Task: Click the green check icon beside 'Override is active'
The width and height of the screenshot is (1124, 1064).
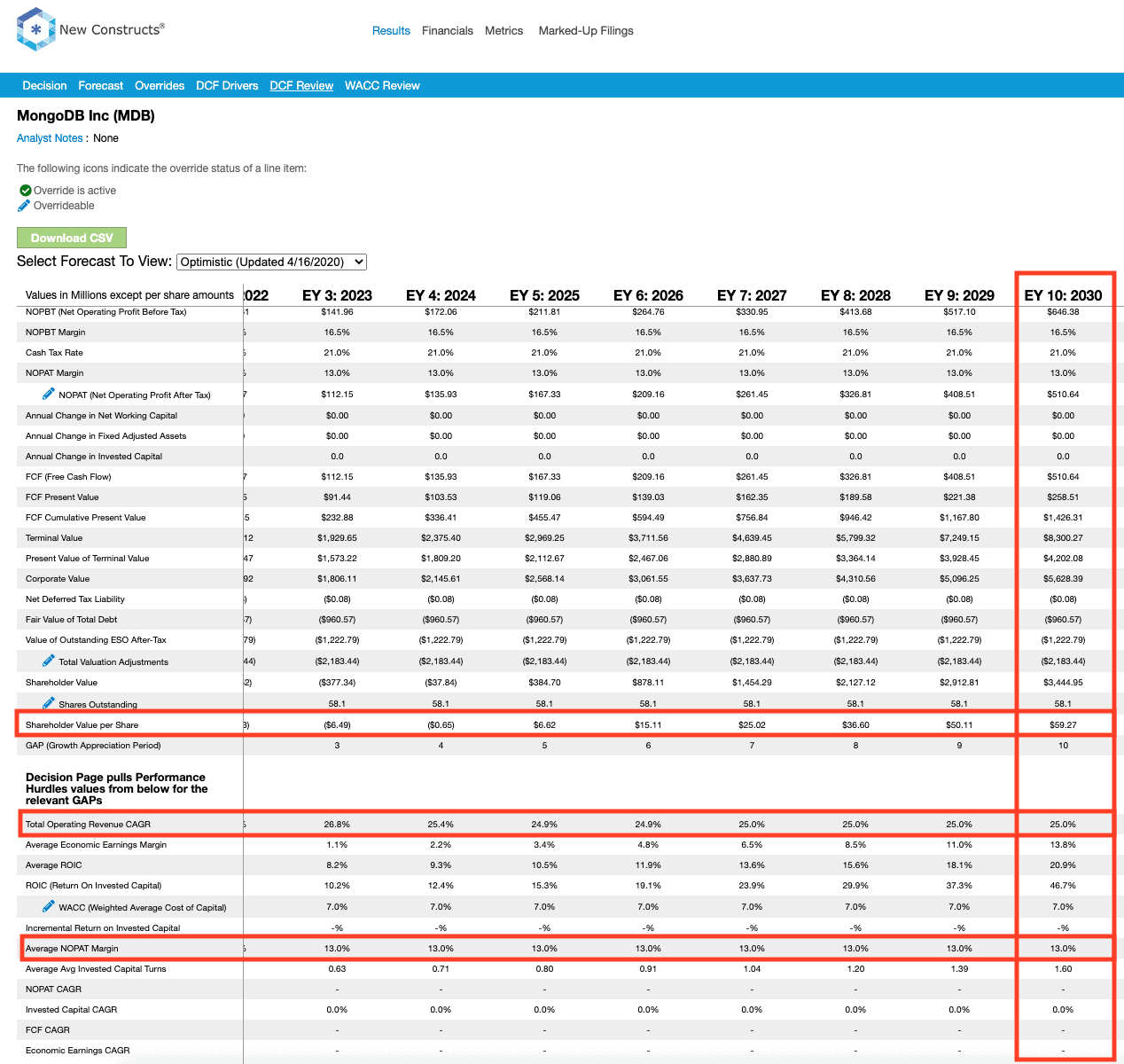Action: [x=25, y=191]
